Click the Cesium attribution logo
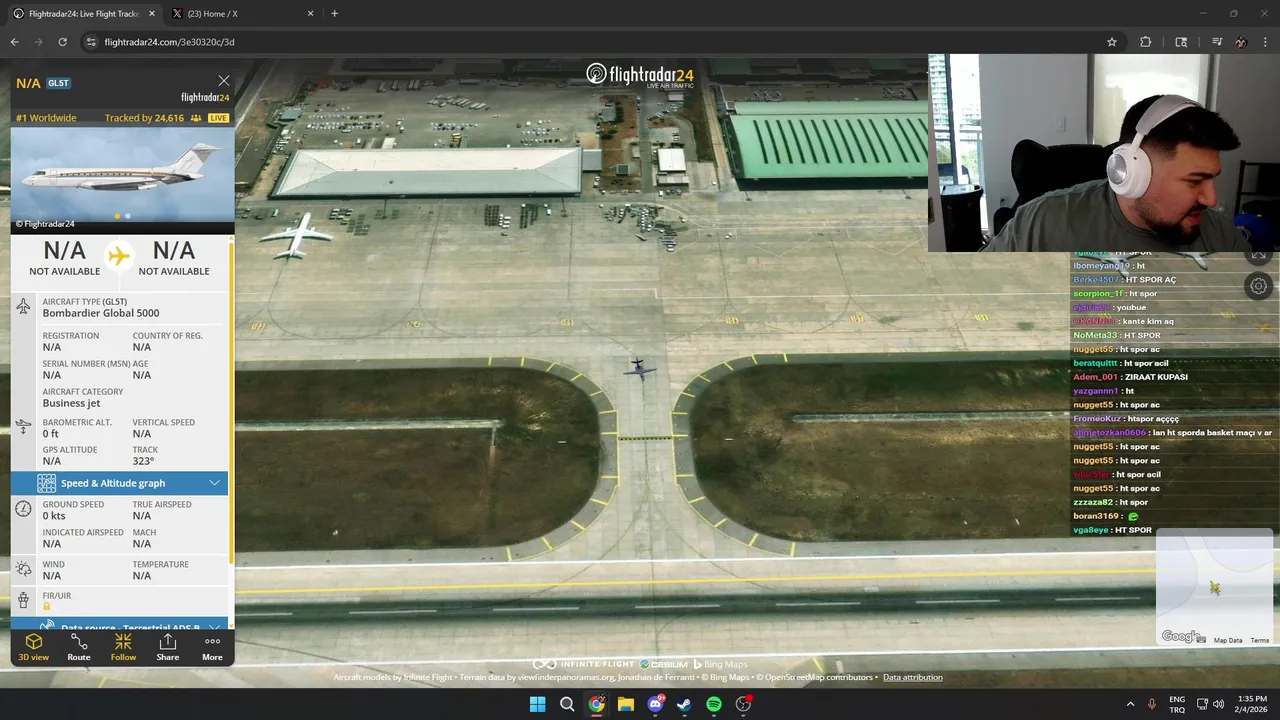Viewport: 1280px width, 720px height. 664,664
